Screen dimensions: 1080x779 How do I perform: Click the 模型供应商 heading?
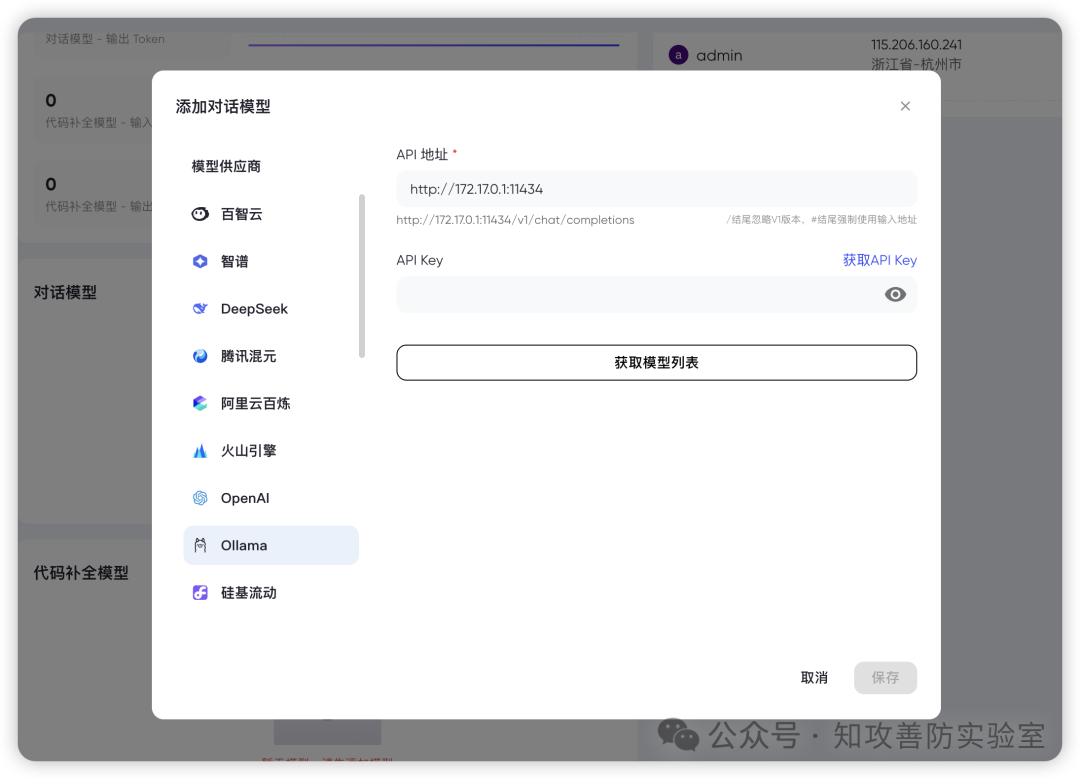(226, 167)
